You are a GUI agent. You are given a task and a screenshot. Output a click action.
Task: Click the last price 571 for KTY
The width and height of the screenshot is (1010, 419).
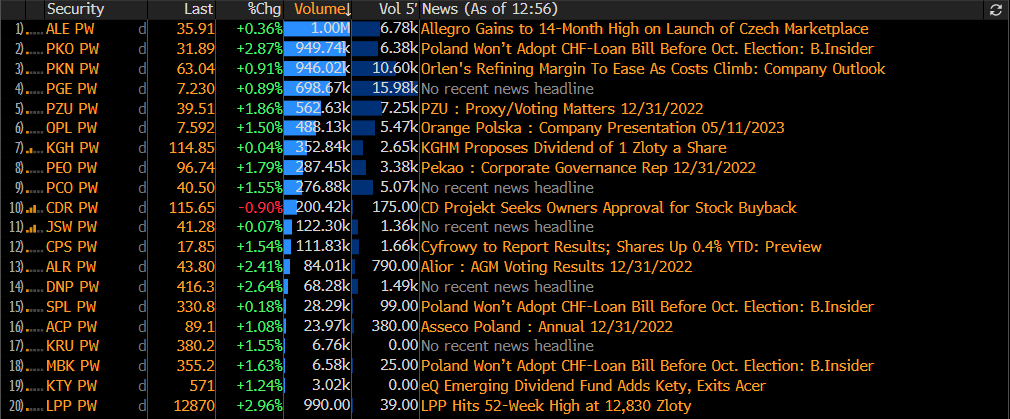coord(203,386)
